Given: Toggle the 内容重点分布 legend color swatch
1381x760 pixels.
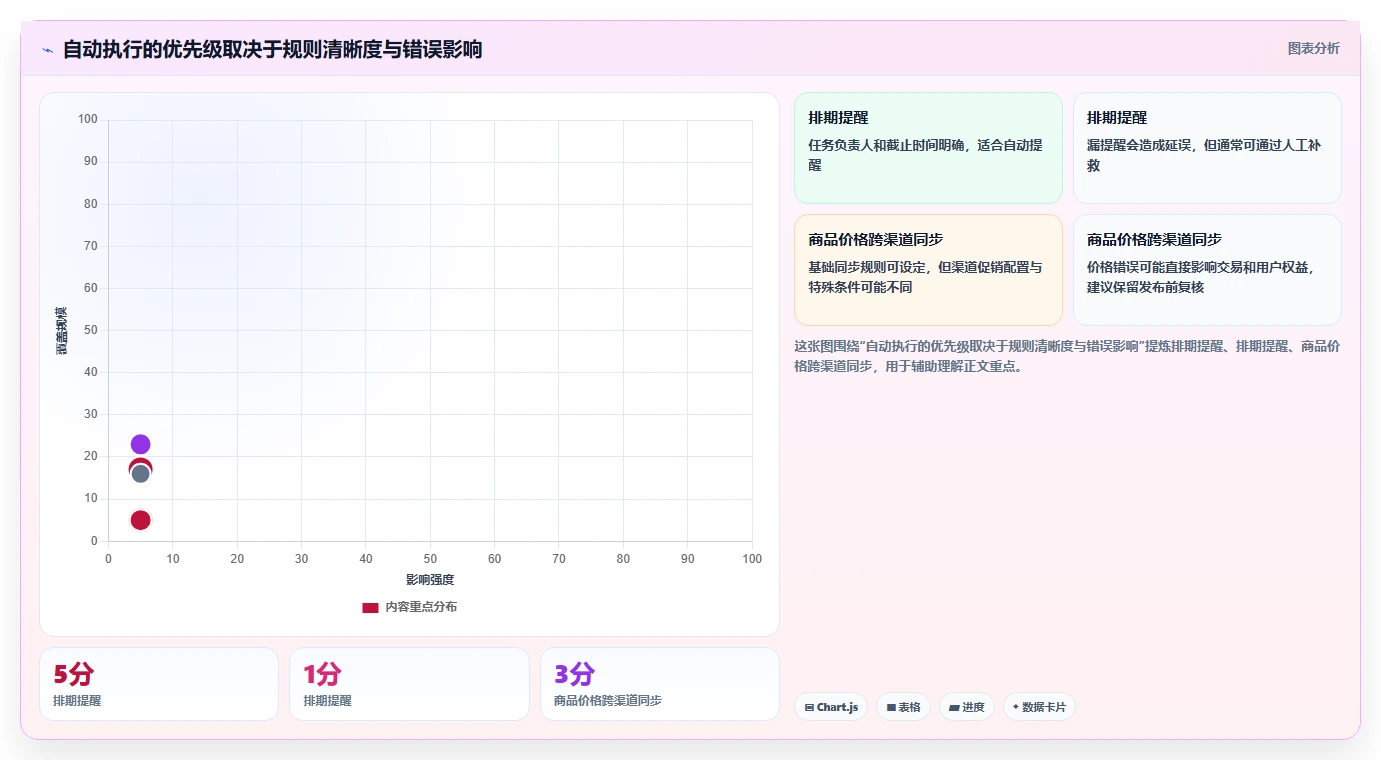Looking at the screenshot, I should 370,607.
